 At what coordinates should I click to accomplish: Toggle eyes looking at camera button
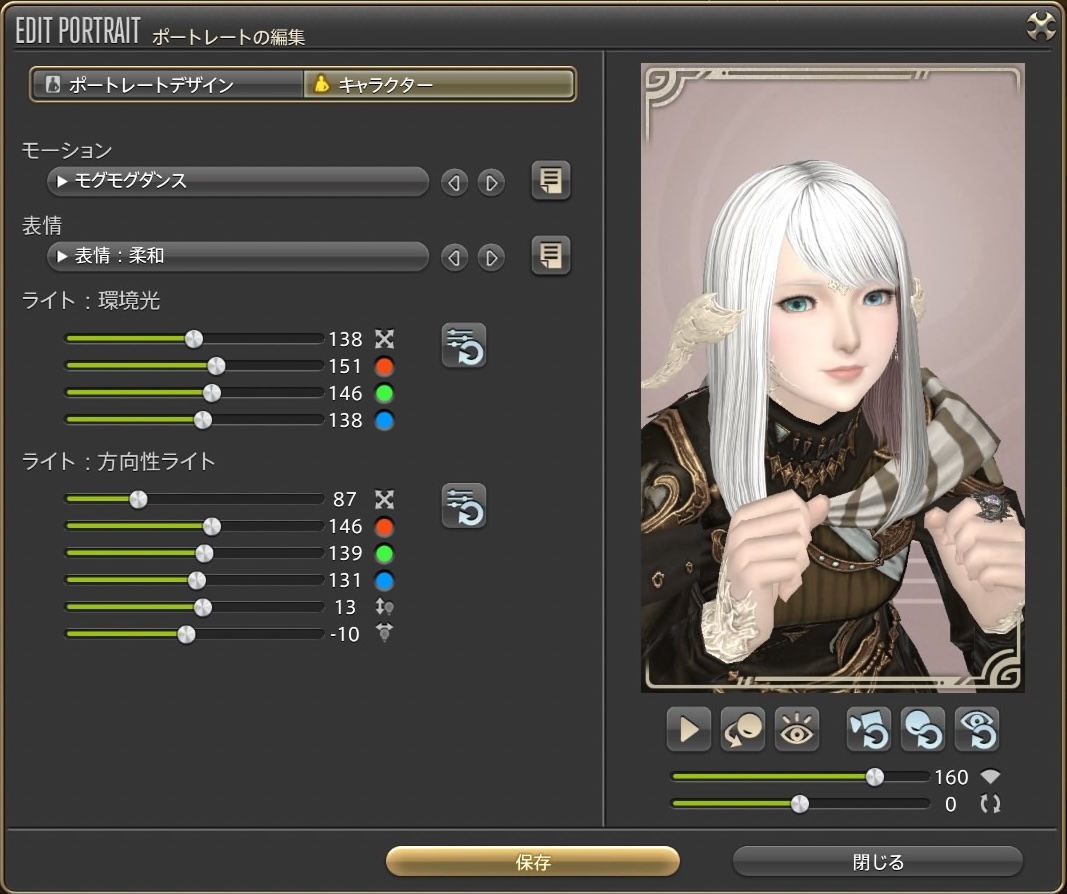(797, 730)
